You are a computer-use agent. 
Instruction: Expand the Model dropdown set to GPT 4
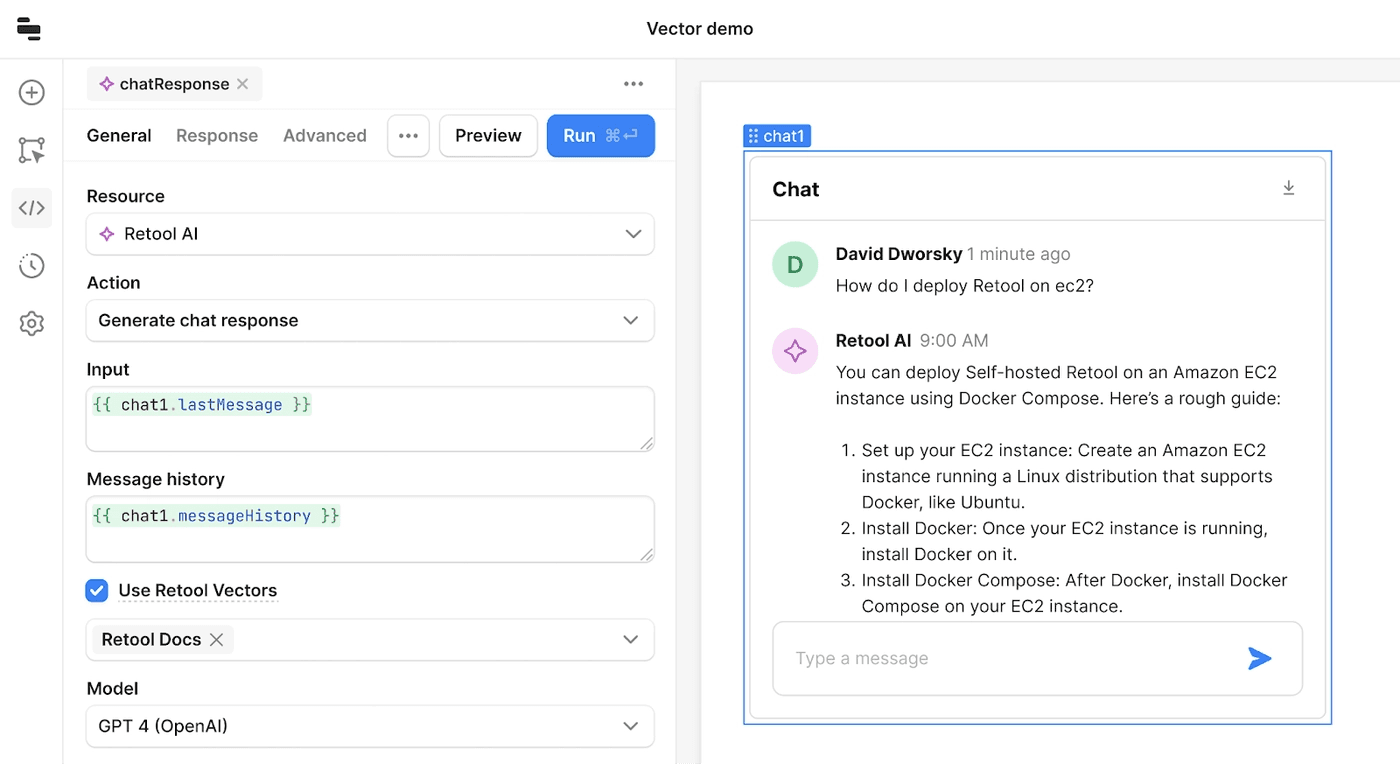coord(370,726)
